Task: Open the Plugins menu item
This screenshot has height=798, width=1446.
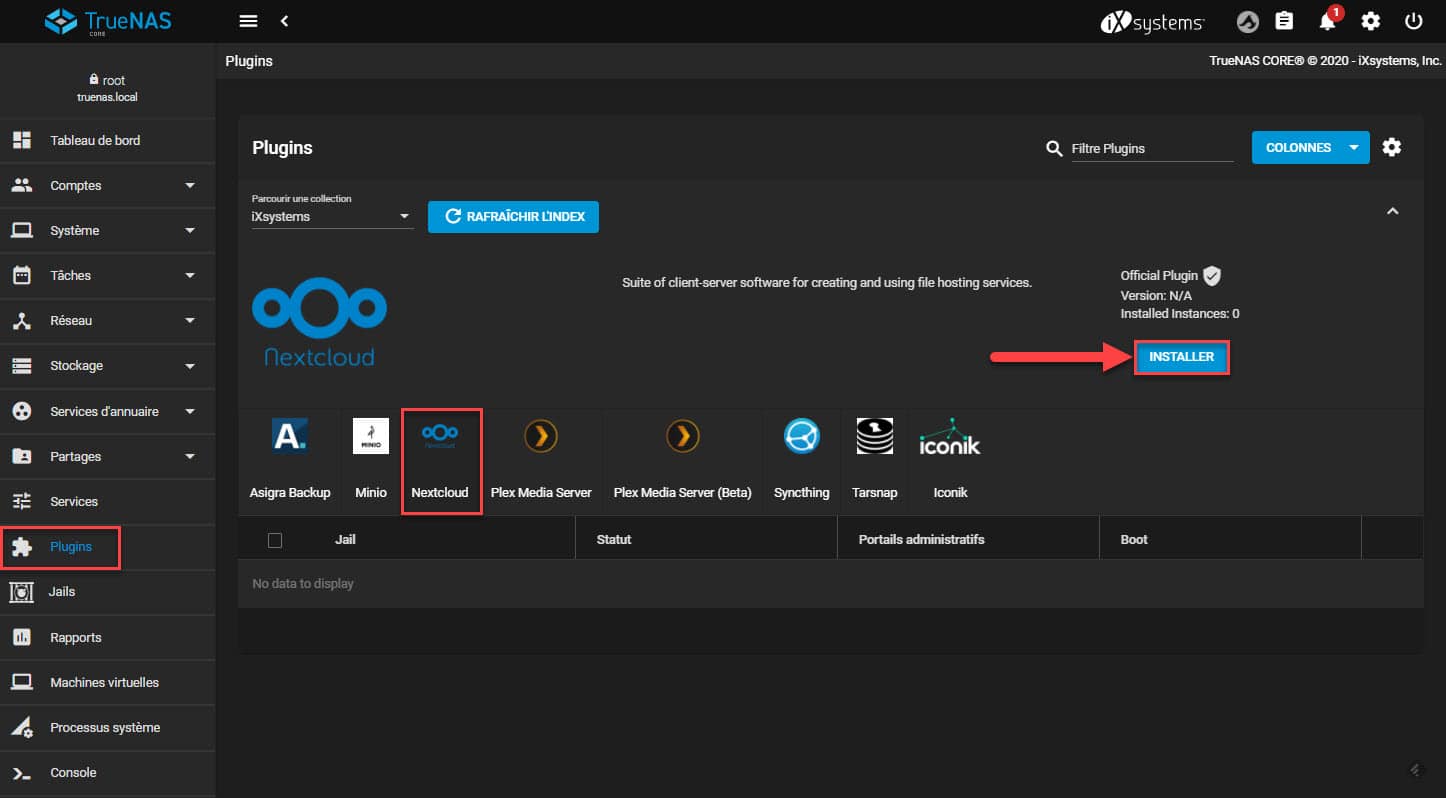Action: pyautogui.click(x=107, y=546)
